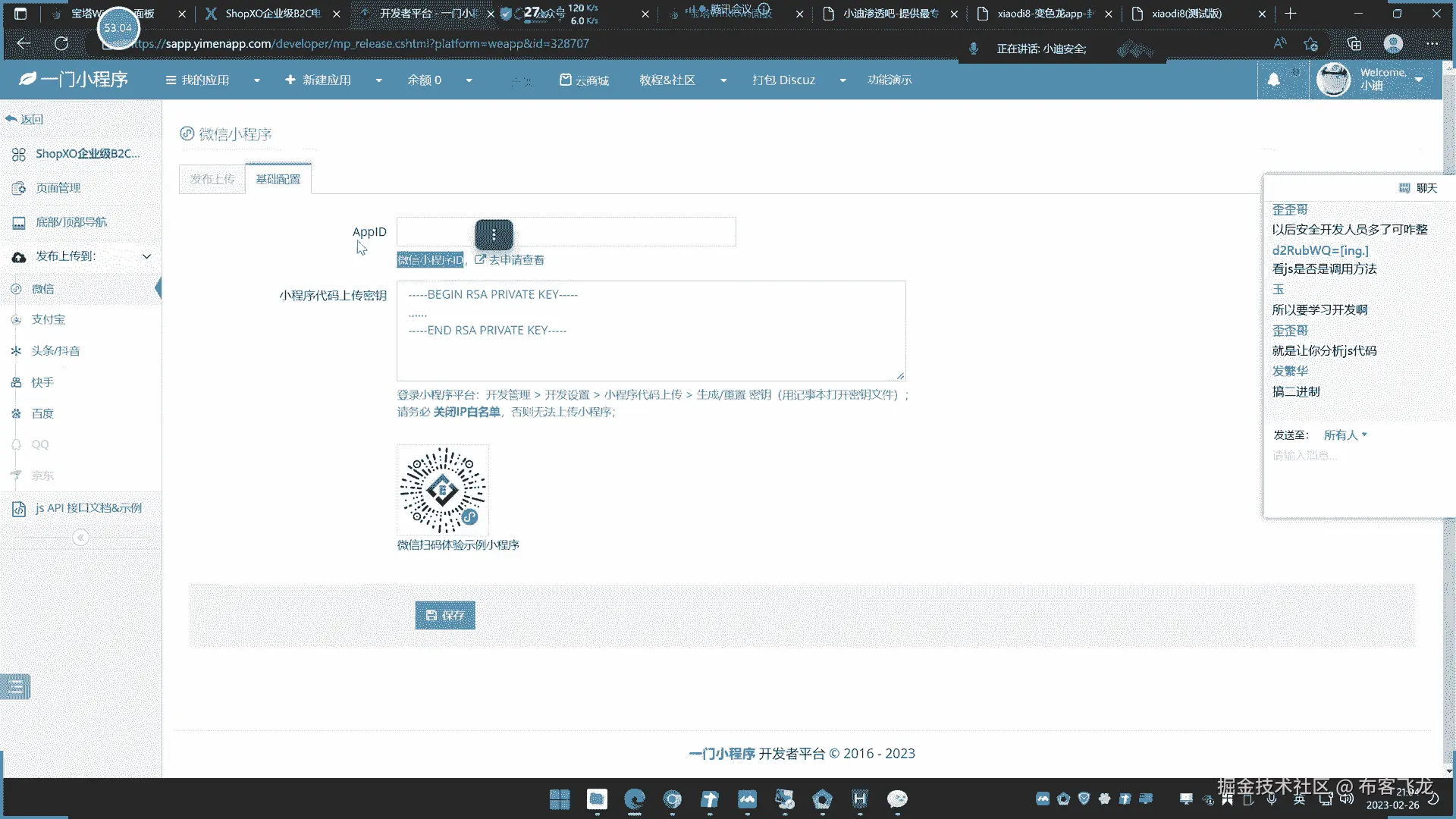The height and width of the screenshot is (819, 1456).
Task: Open the Edge browser taskbar icon
Action: tap(634, 799)
